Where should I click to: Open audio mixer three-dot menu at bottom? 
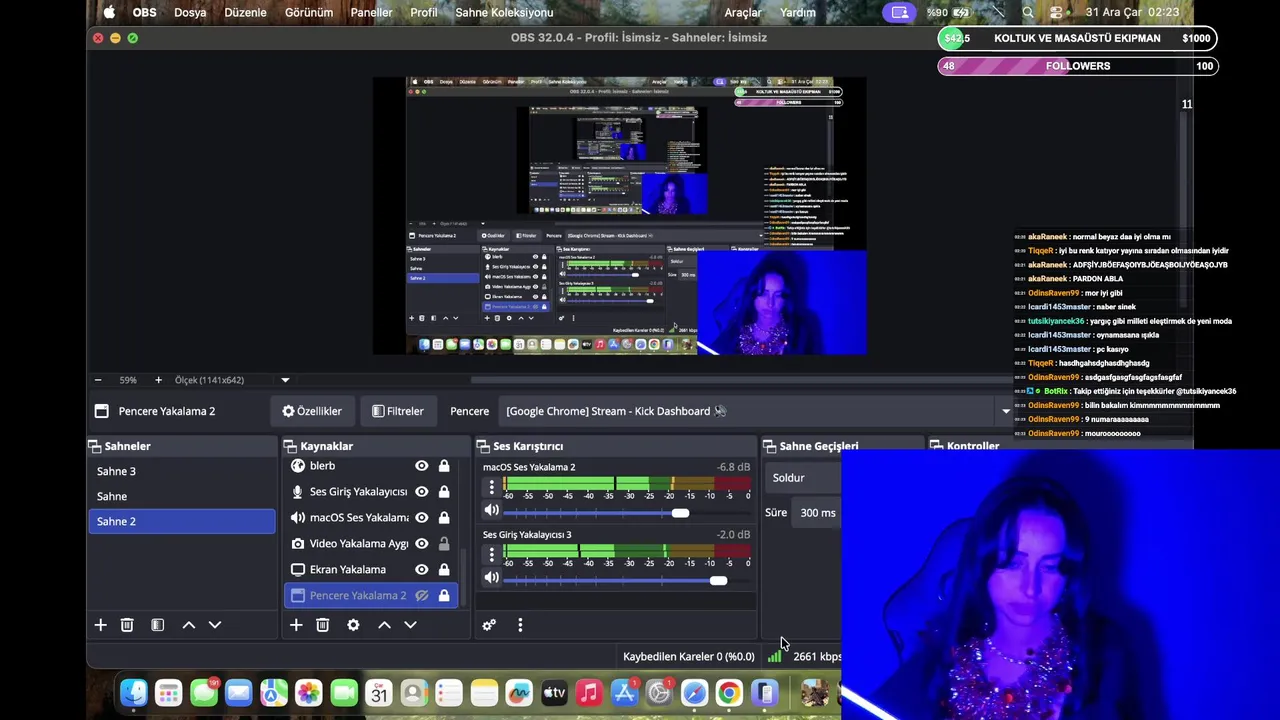click(x=520, y=625)
